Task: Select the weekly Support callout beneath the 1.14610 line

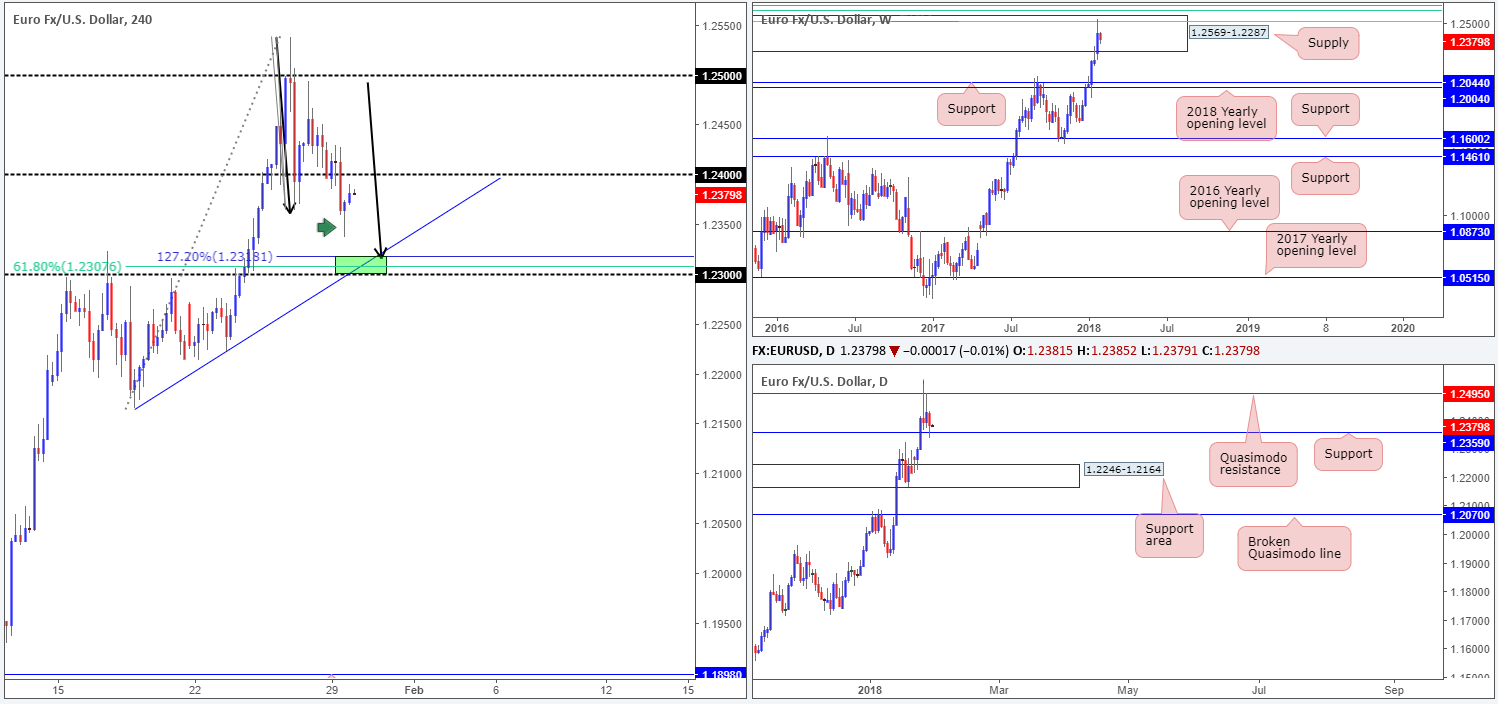Action: (1326, 178)
